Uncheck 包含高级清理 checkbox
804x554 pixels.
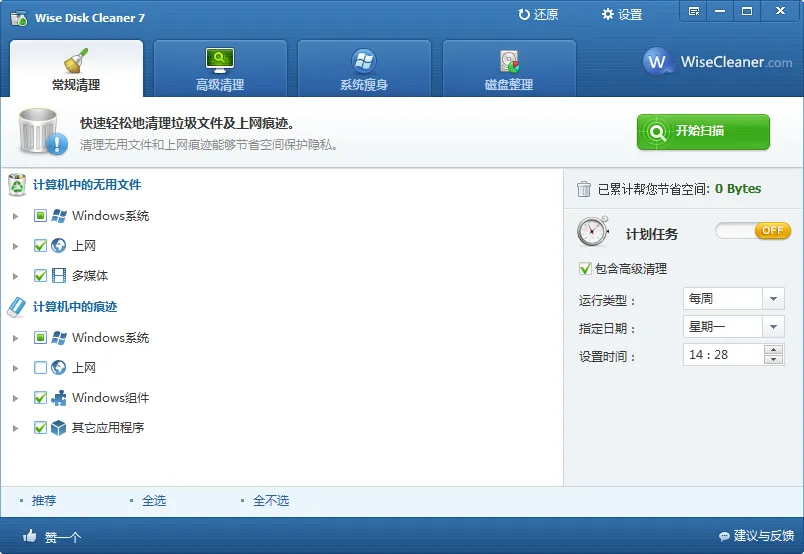[585, 268]
